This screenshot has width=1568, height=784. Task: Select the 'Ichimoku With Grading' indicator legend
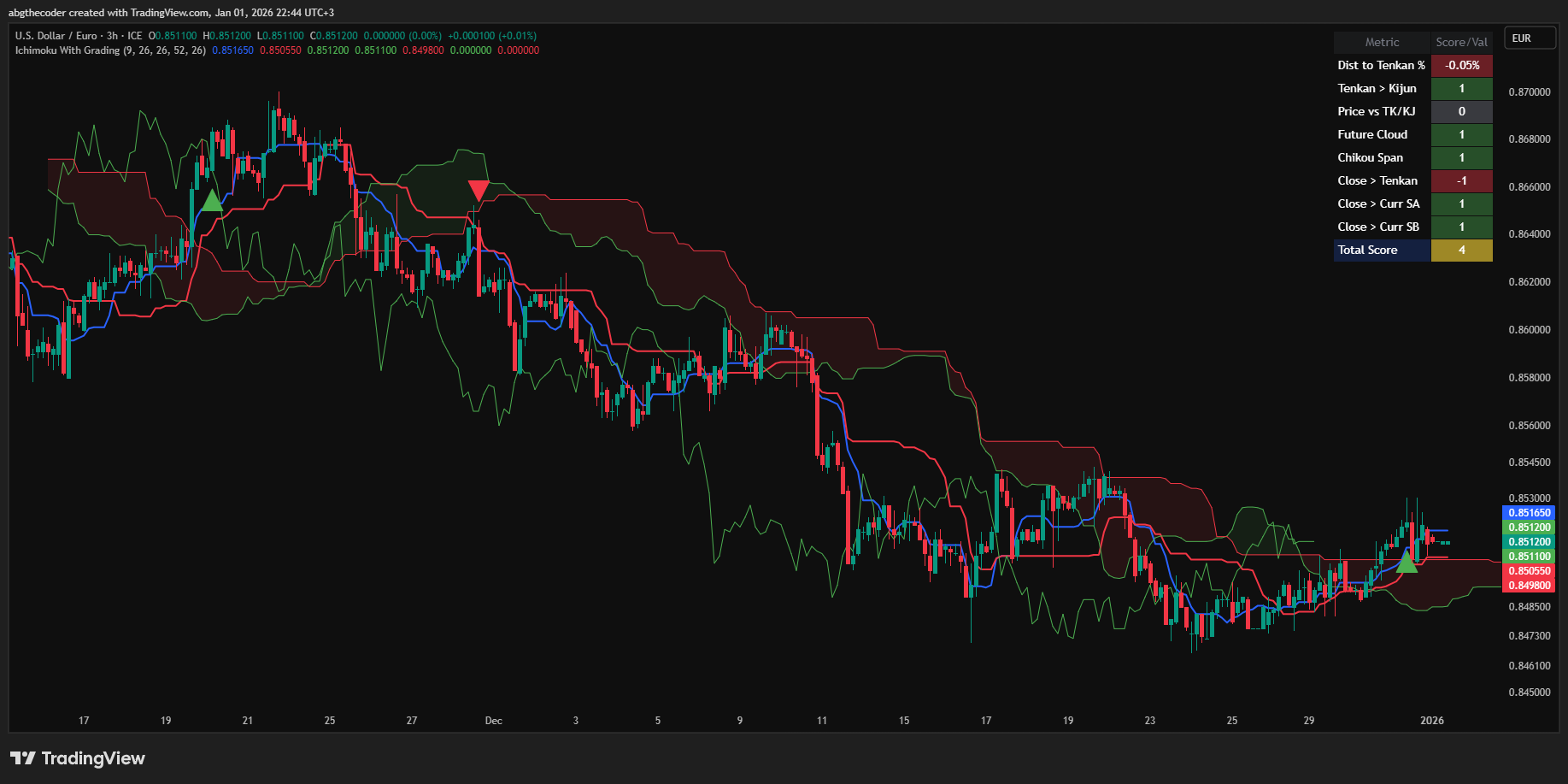point(110,50)
